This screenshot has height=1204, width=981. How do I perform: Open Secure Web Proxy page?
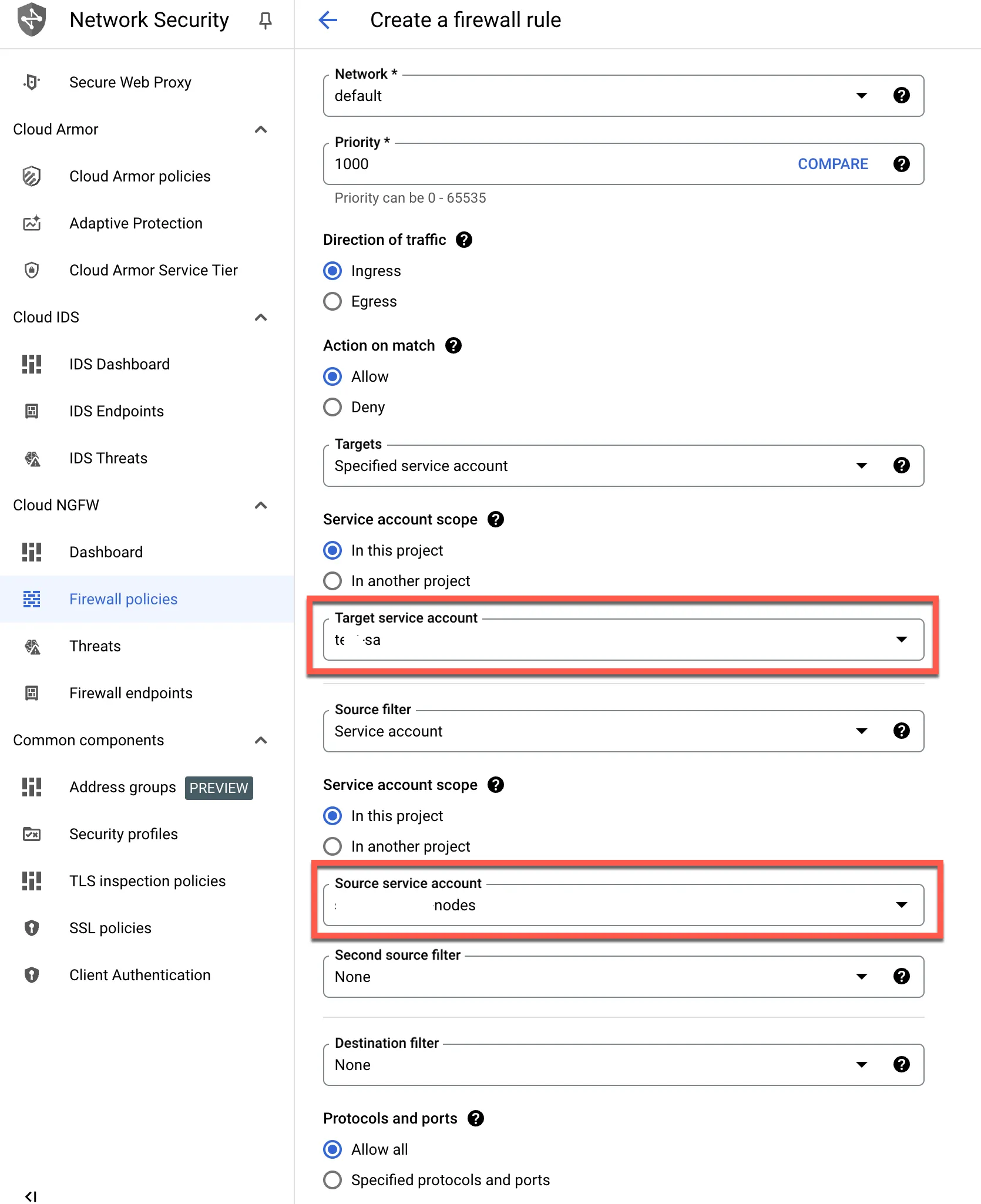[x=130, y=82]
